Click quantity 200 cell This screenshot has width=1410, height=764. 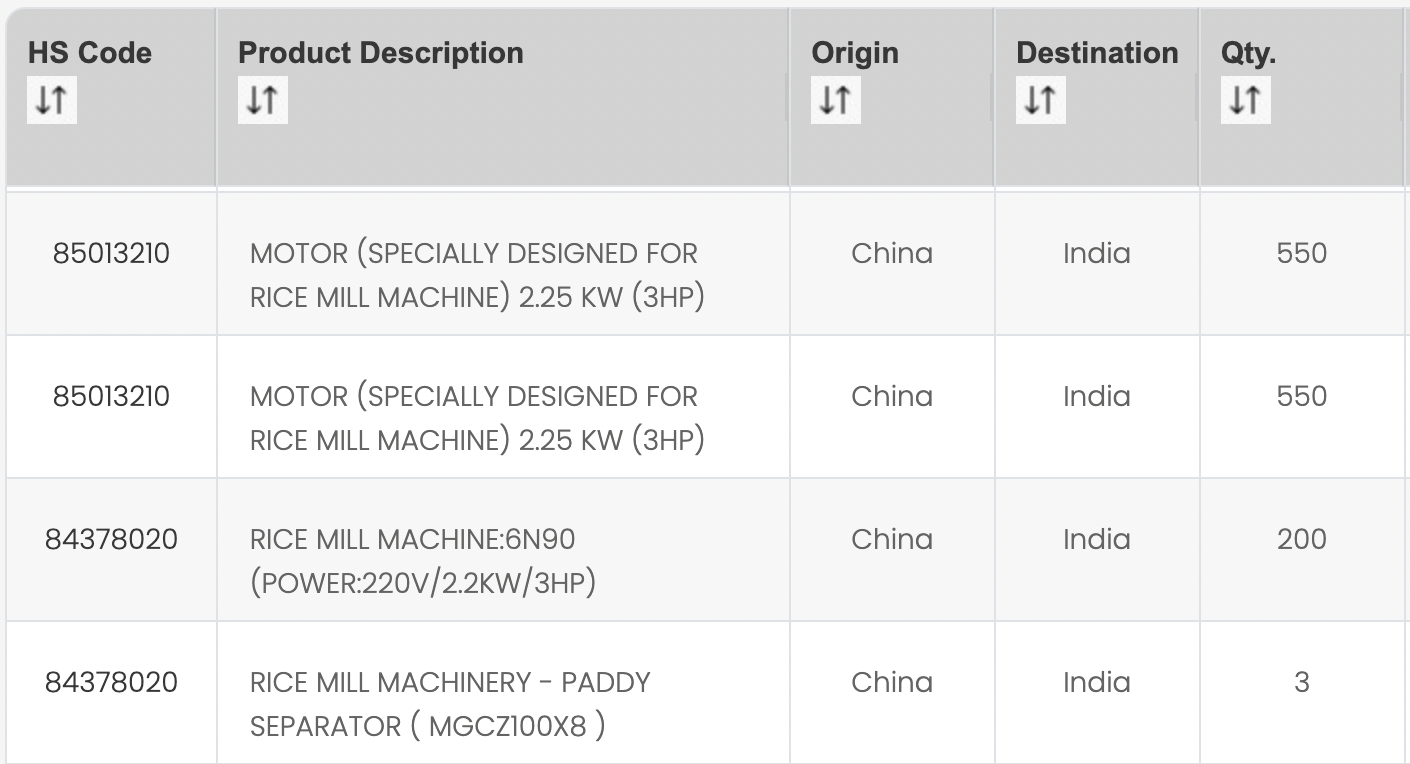(x=1301, y=539)
